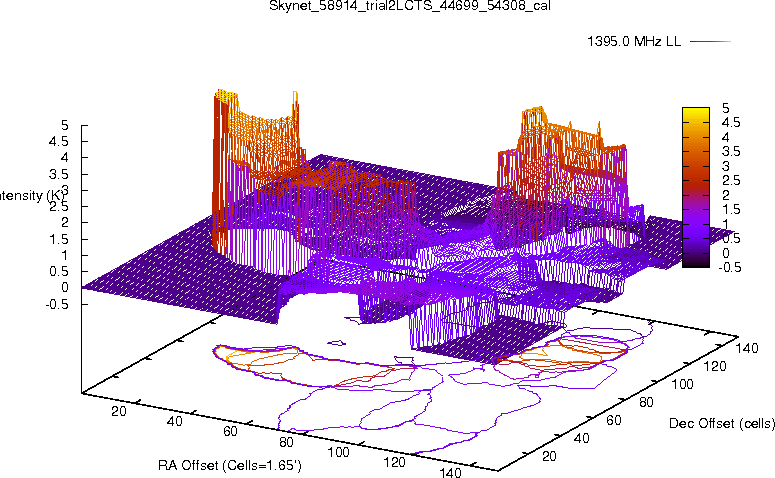Image resolution: width=775 pixels, height=478 pixels.
Task: Click the 4 tick on the intensity axis
Action: click(x=65, y=158)
